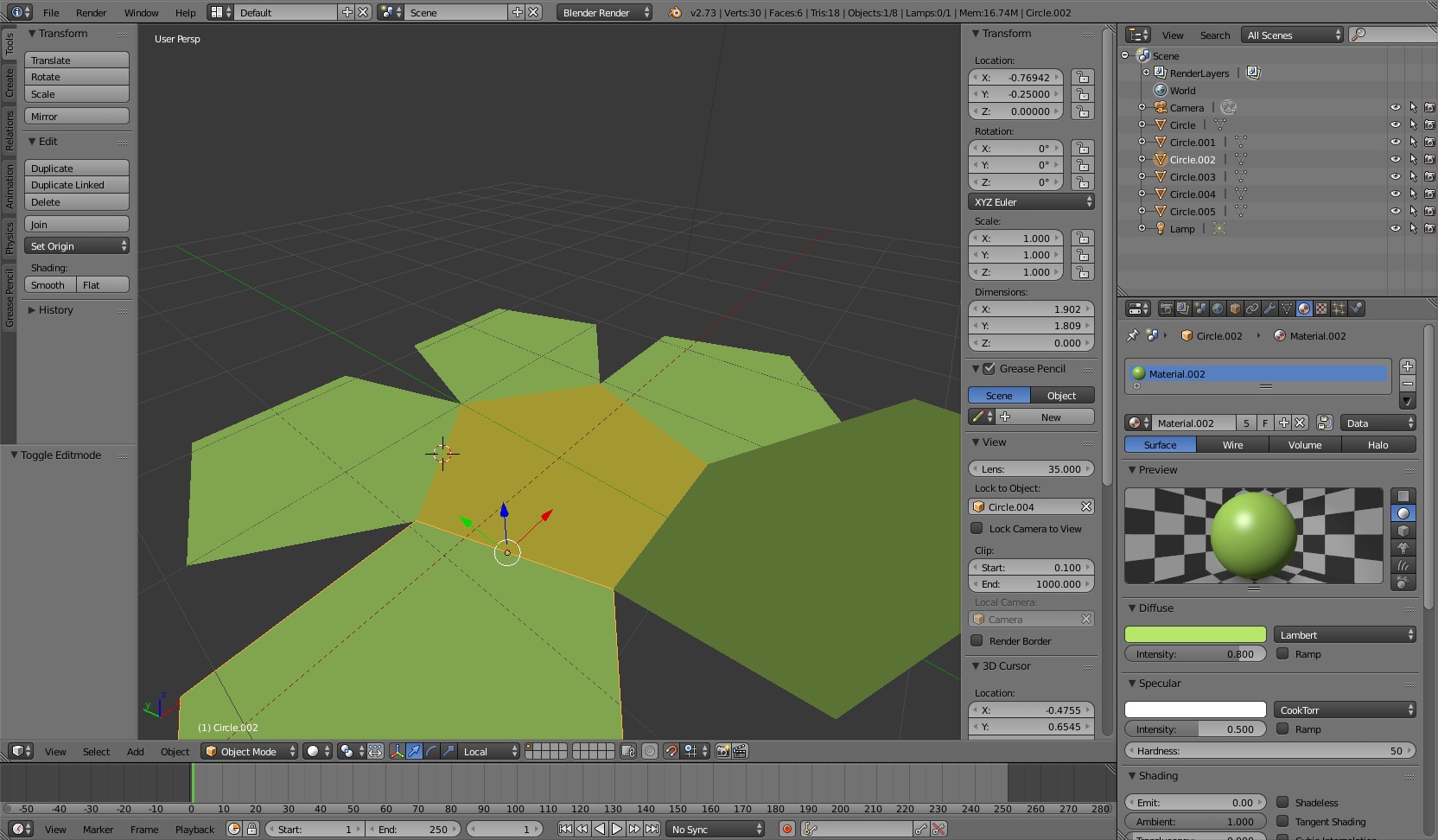Set shading to Smooth
The image size is (1438, 840).
pos(50,285)
